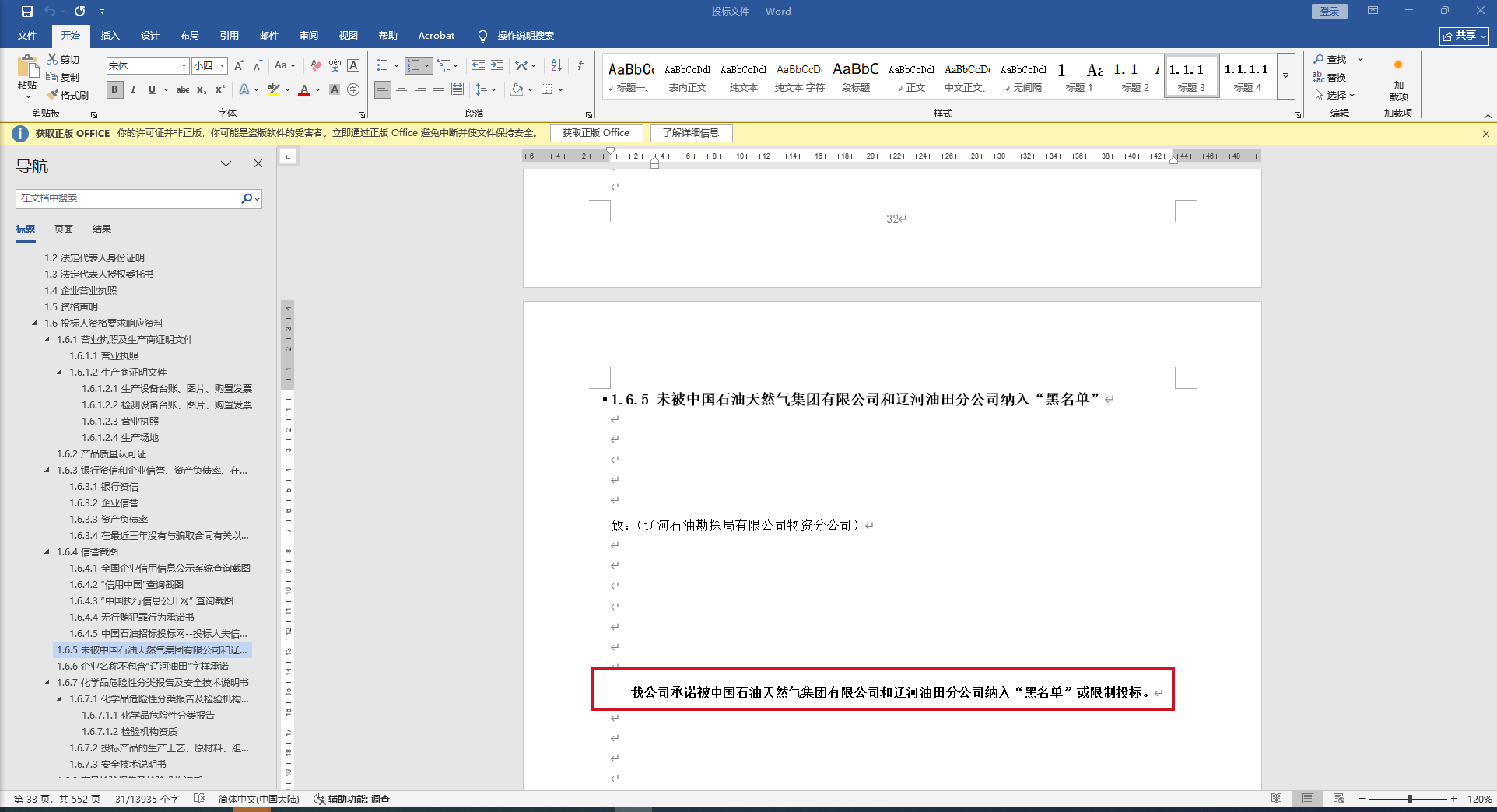Open the 插入 ribbon tab
1497x812 pixels.
(110, 36)
